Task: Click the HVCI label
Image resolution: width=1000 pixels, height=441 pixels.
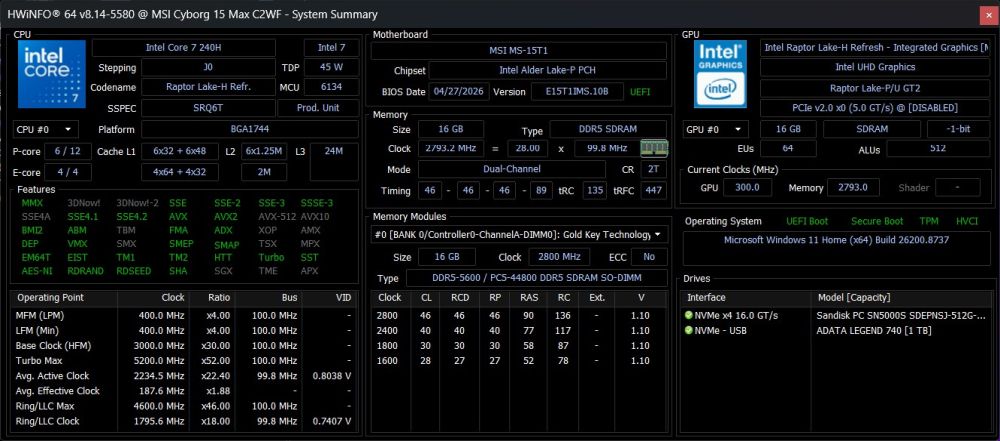Action: tap(966, 221)
